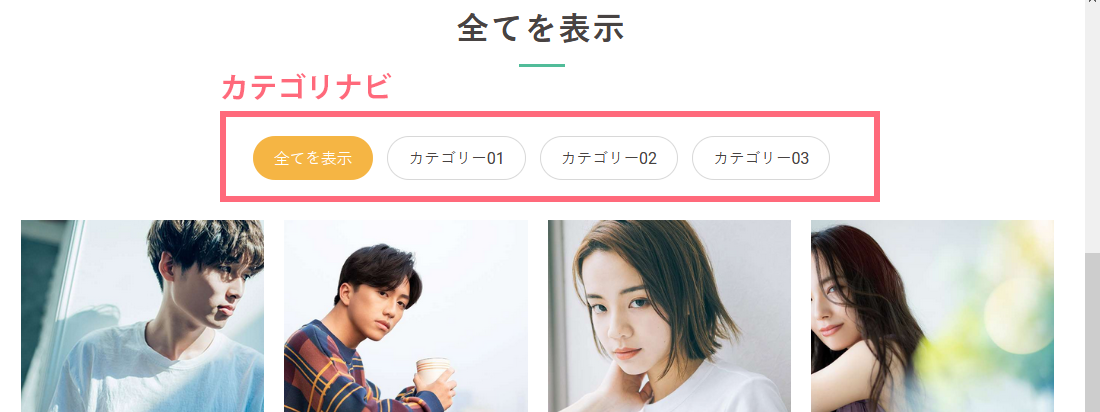View the short bob-haired woman photo

pos(669,316)
